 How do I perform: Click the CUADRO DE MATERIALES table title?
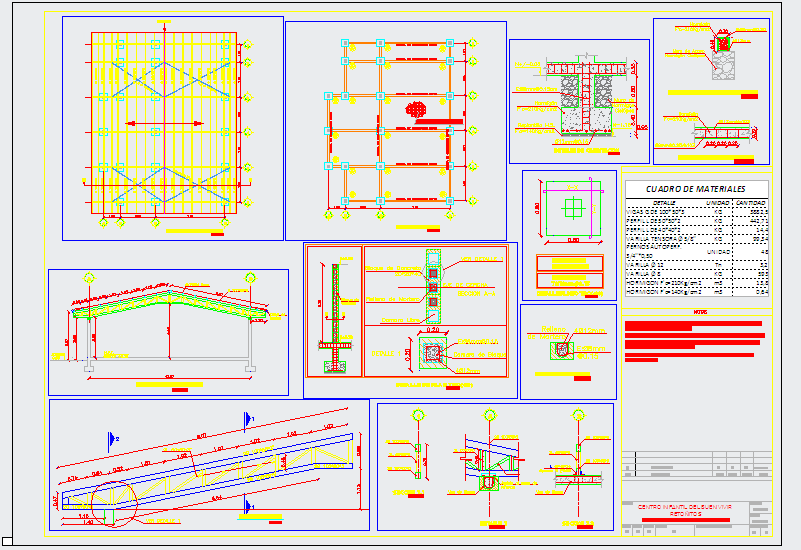point(695,189)
